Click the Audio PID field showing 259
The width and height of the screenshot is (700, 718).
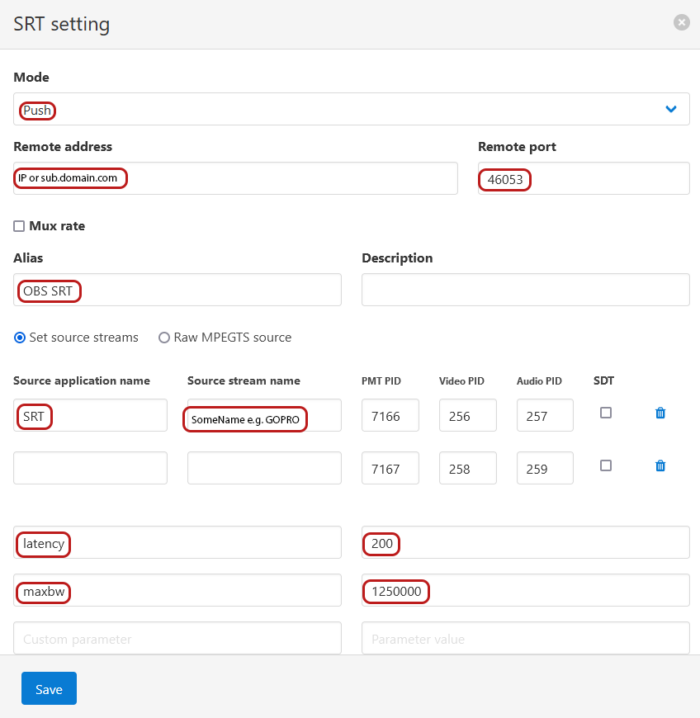[x=545, y=468]
